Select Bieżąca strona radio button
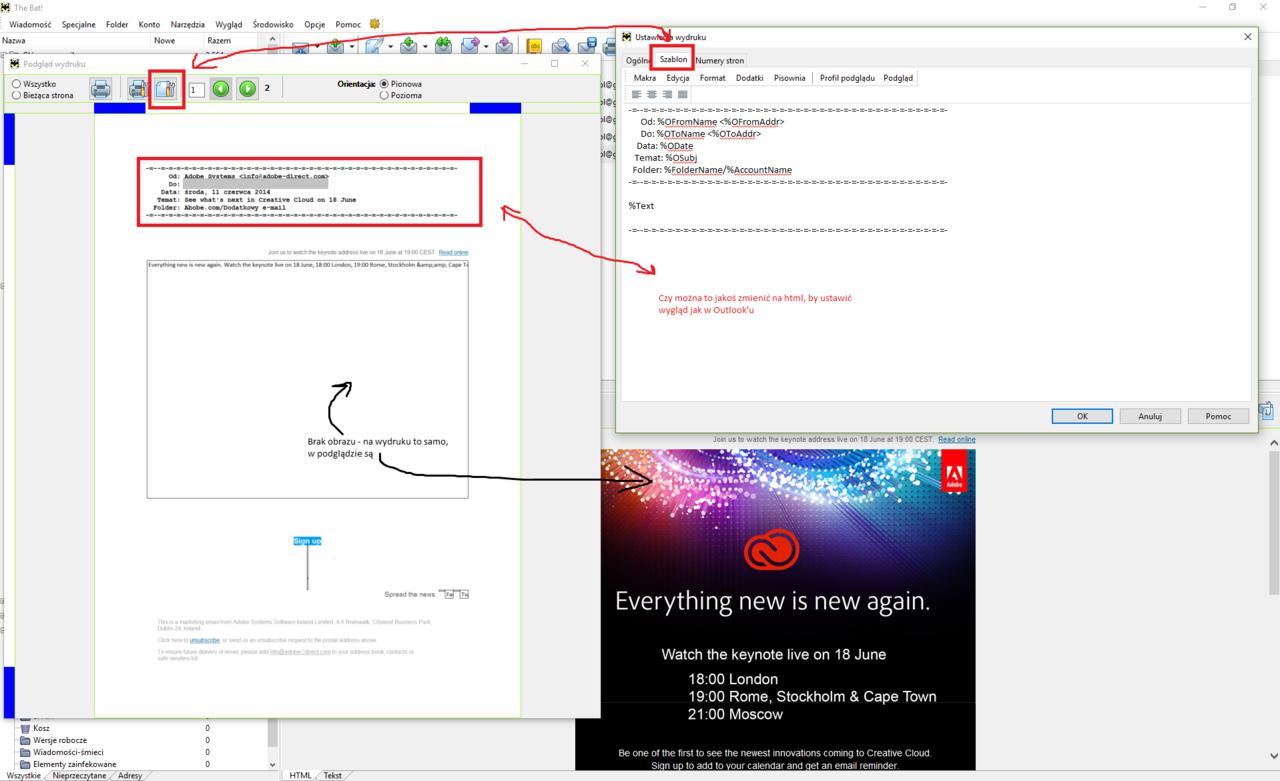Screen dimensions: 1280x781 [x=16, y=95]
